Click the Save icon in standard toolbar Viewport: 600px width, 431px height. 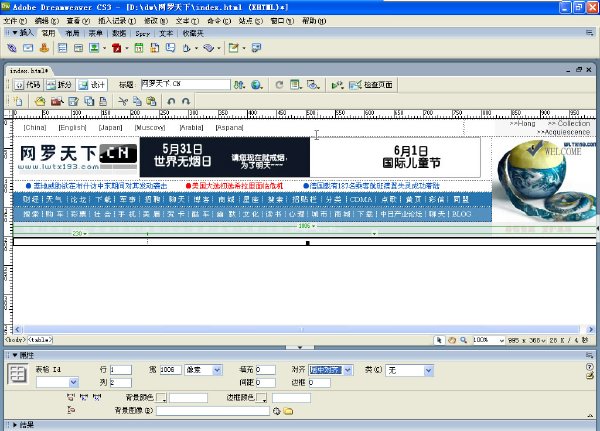73,101
